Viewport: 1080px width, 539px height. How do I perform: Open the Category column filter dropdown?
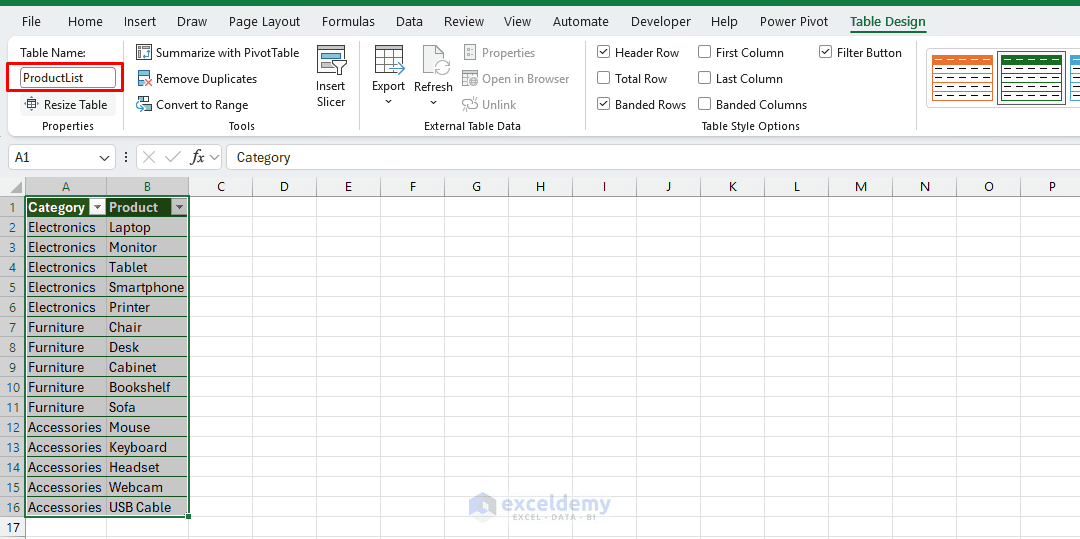click(97, 207)
